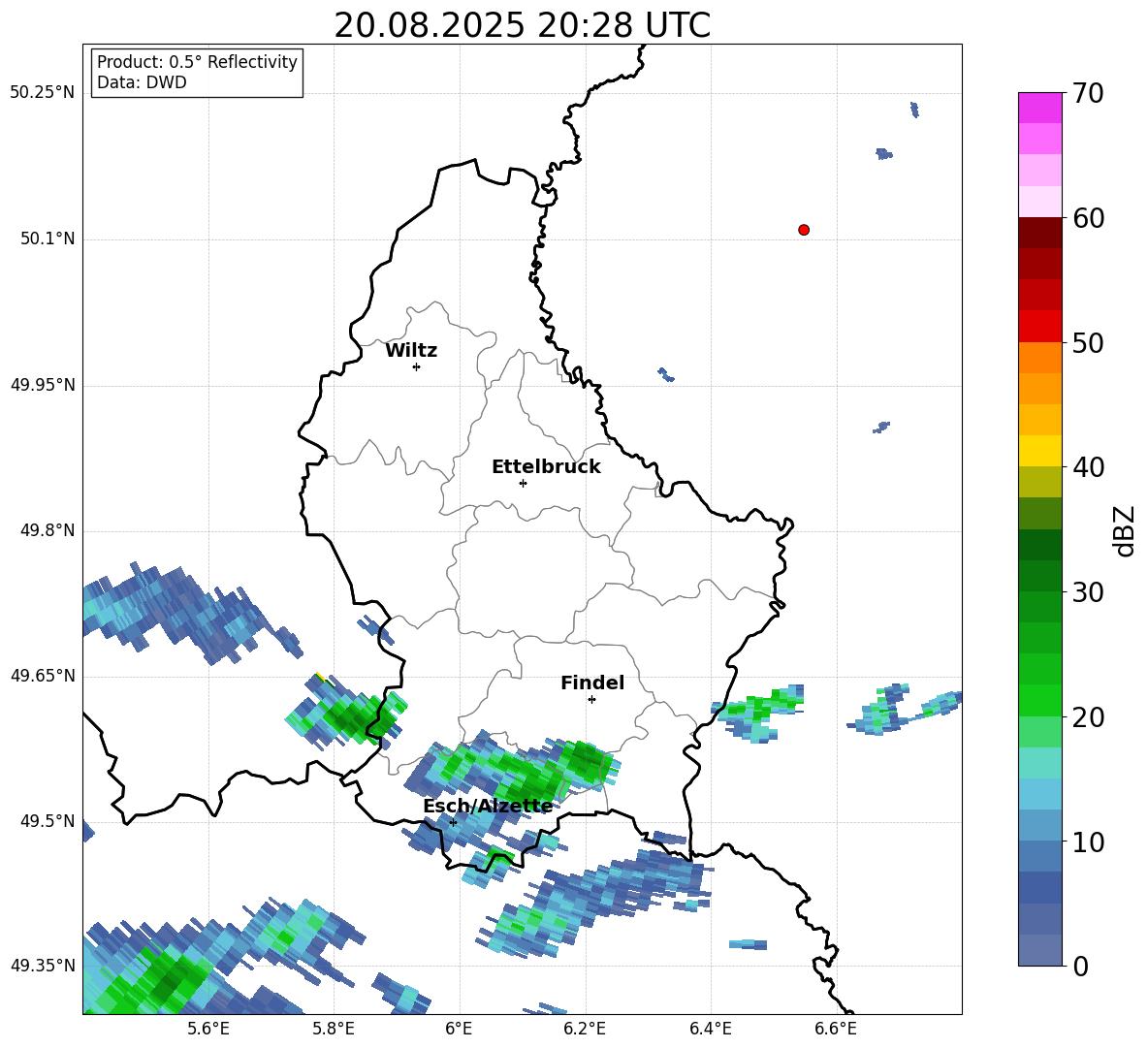The image size is (1148, 1048).
Task: Click the 49.35°N latitude label
Action: point(43,966)
